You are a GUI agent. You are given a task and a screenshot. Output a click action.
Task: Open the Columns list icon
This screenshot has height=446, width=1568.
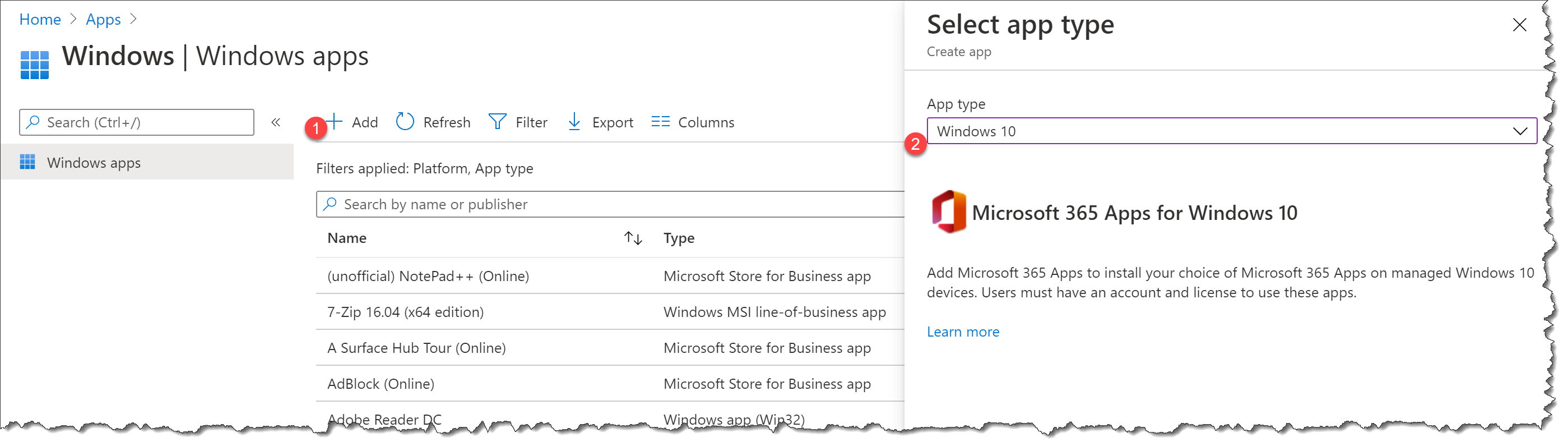(660, 122)
